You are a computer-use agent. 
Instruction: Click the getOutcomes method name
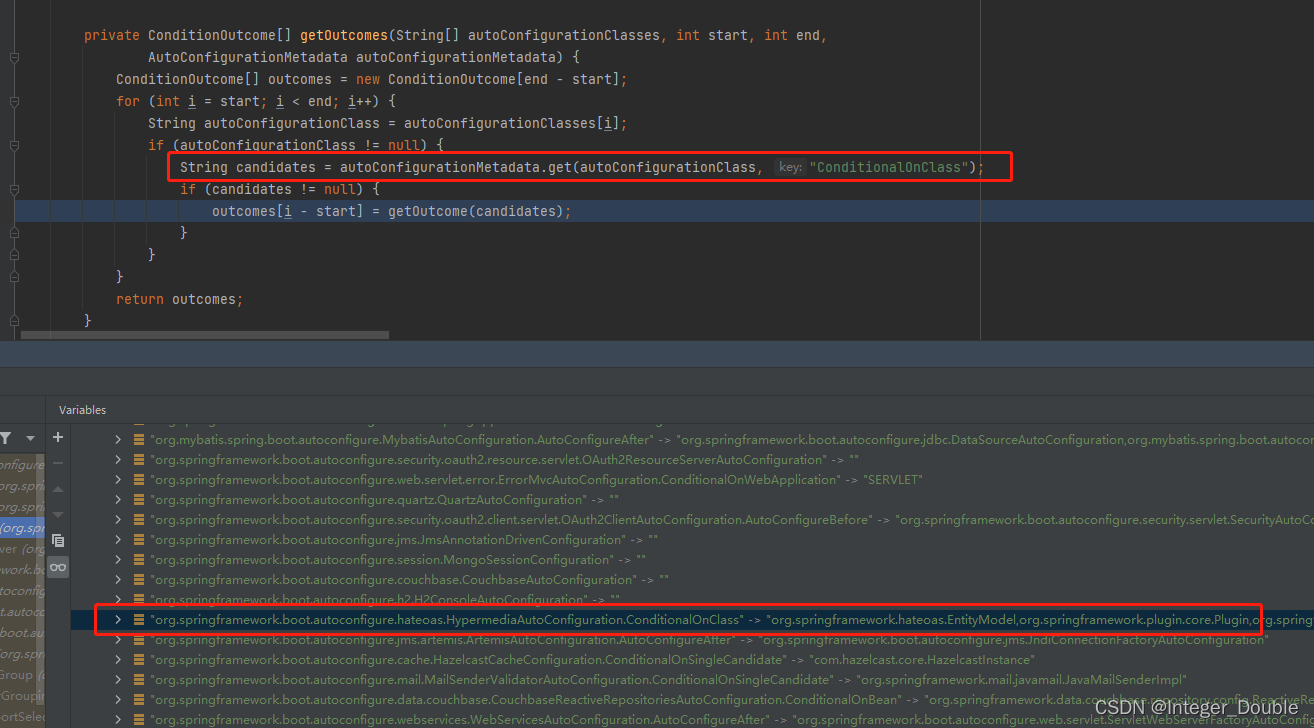pos(344,35)
